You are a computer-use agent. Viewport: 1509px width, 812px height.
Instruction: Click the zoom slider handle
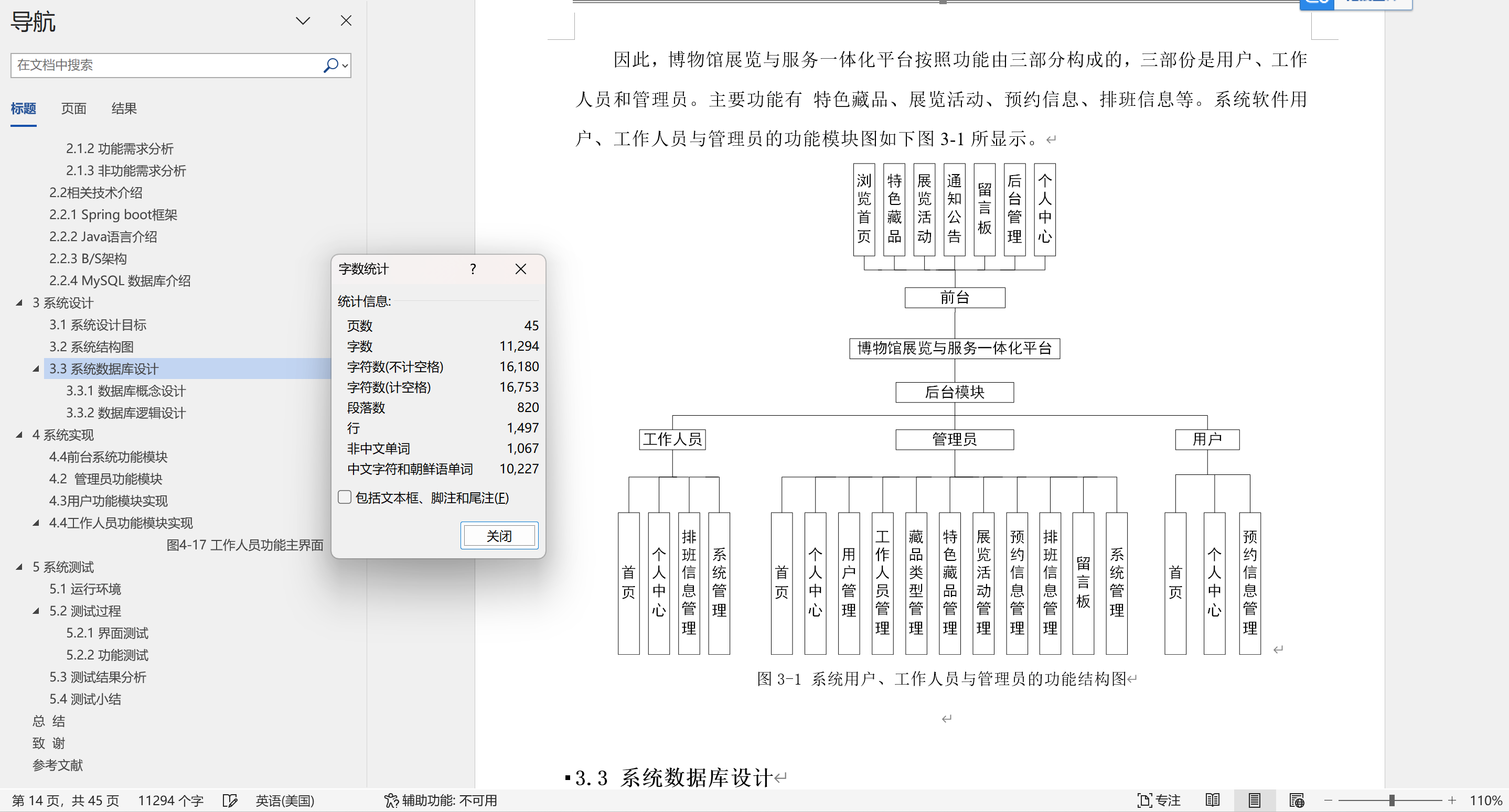(x=1392, y=800)
